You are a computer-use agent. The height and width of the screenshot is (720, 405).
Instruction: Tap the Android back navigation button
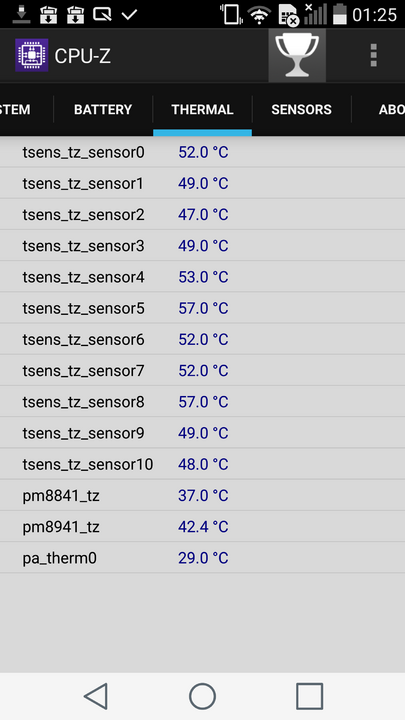tap(96, 696)
